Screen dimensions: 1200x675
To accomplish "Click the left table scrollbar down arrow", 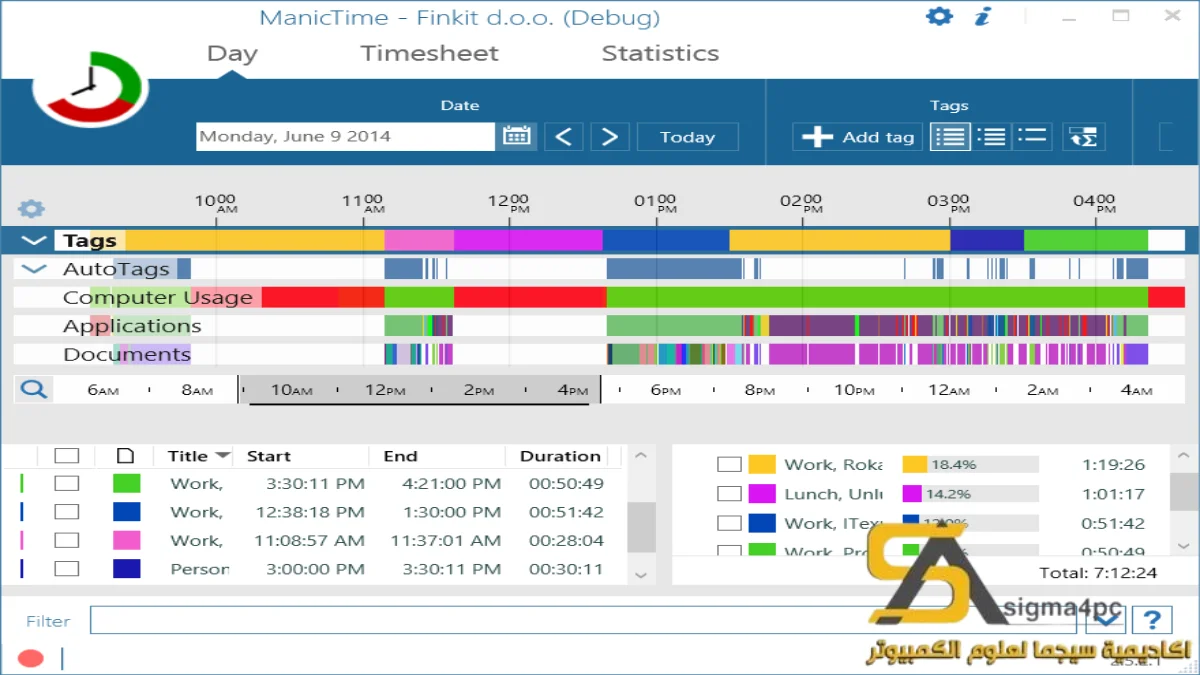I will (641, 575).
